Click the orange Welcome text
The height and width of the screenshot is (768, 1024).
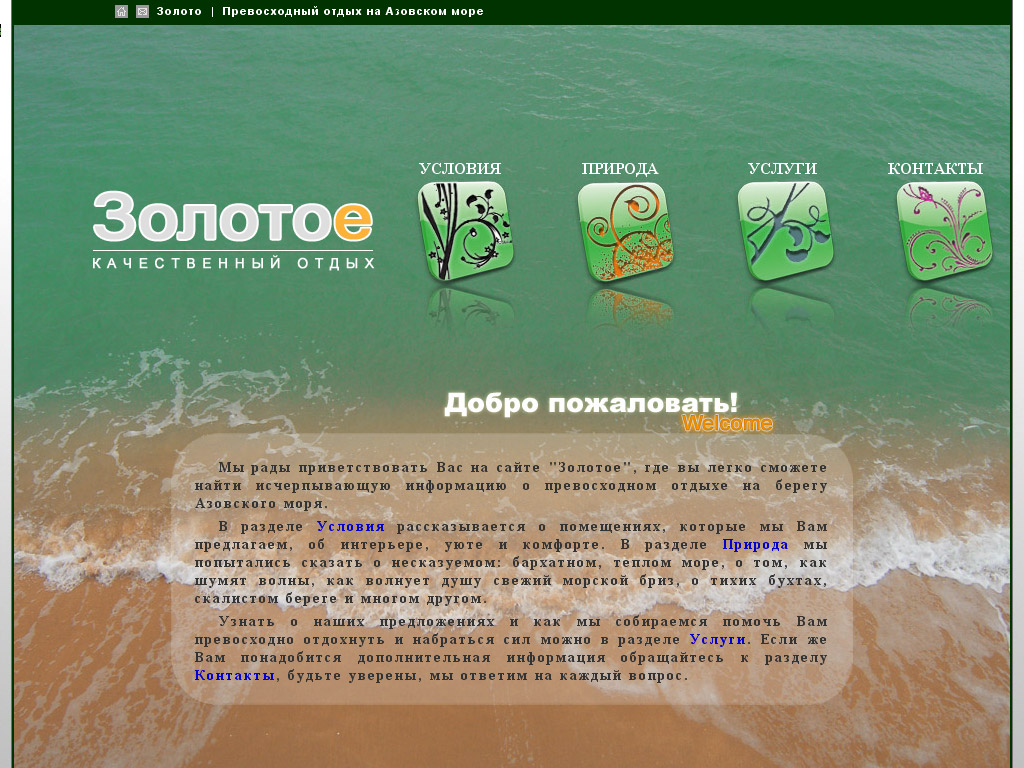[727, 424]
